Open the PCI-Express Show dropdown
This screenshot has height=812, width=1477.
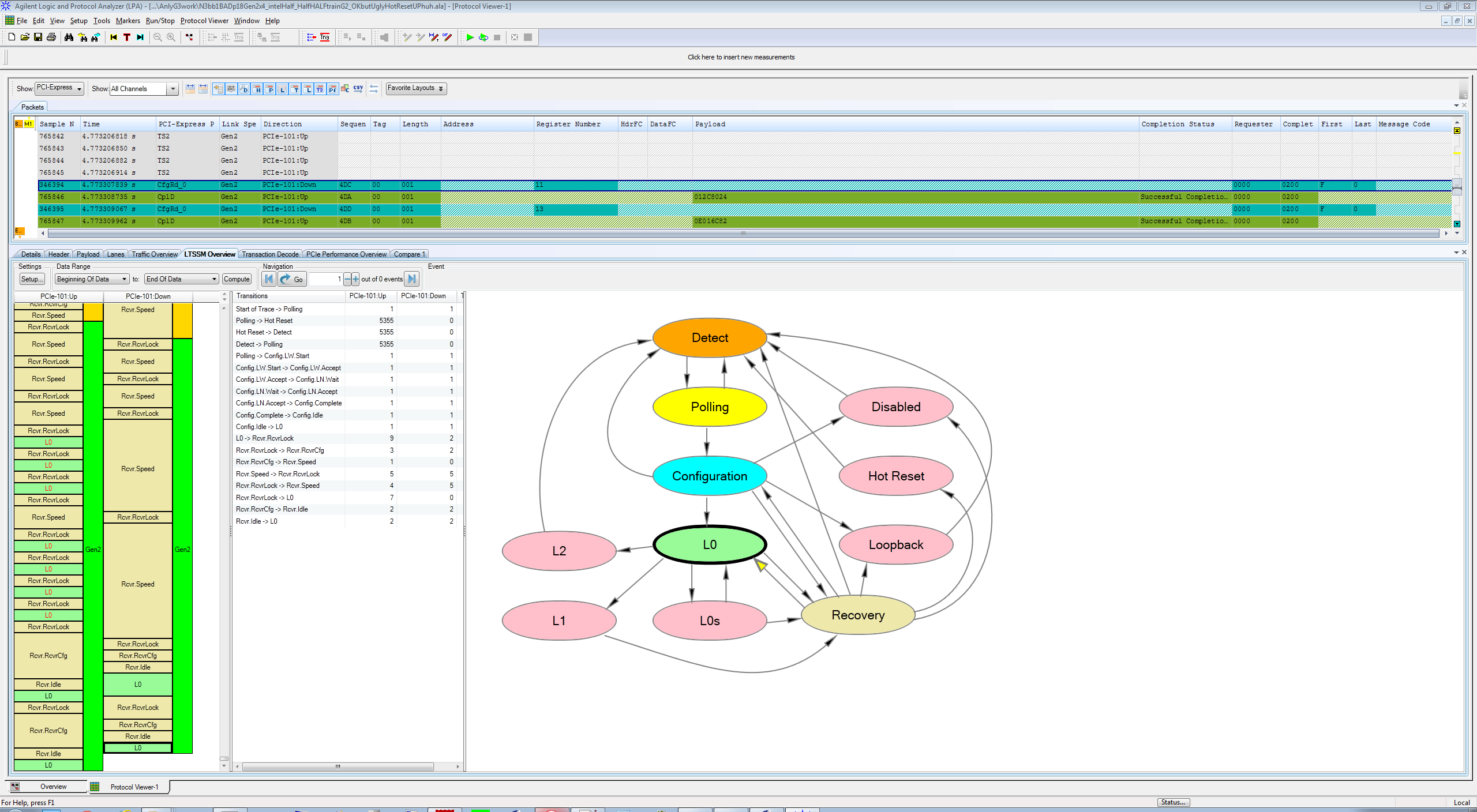tap(59, 88)
